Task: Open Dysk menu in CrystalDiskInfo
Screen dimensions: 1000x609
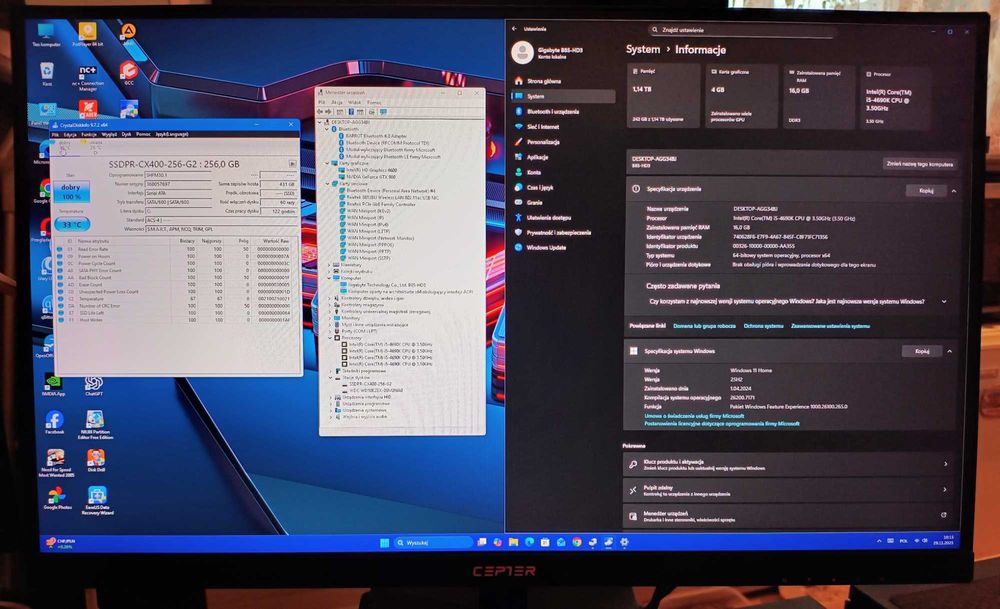Action: click(x=126, y=135)
